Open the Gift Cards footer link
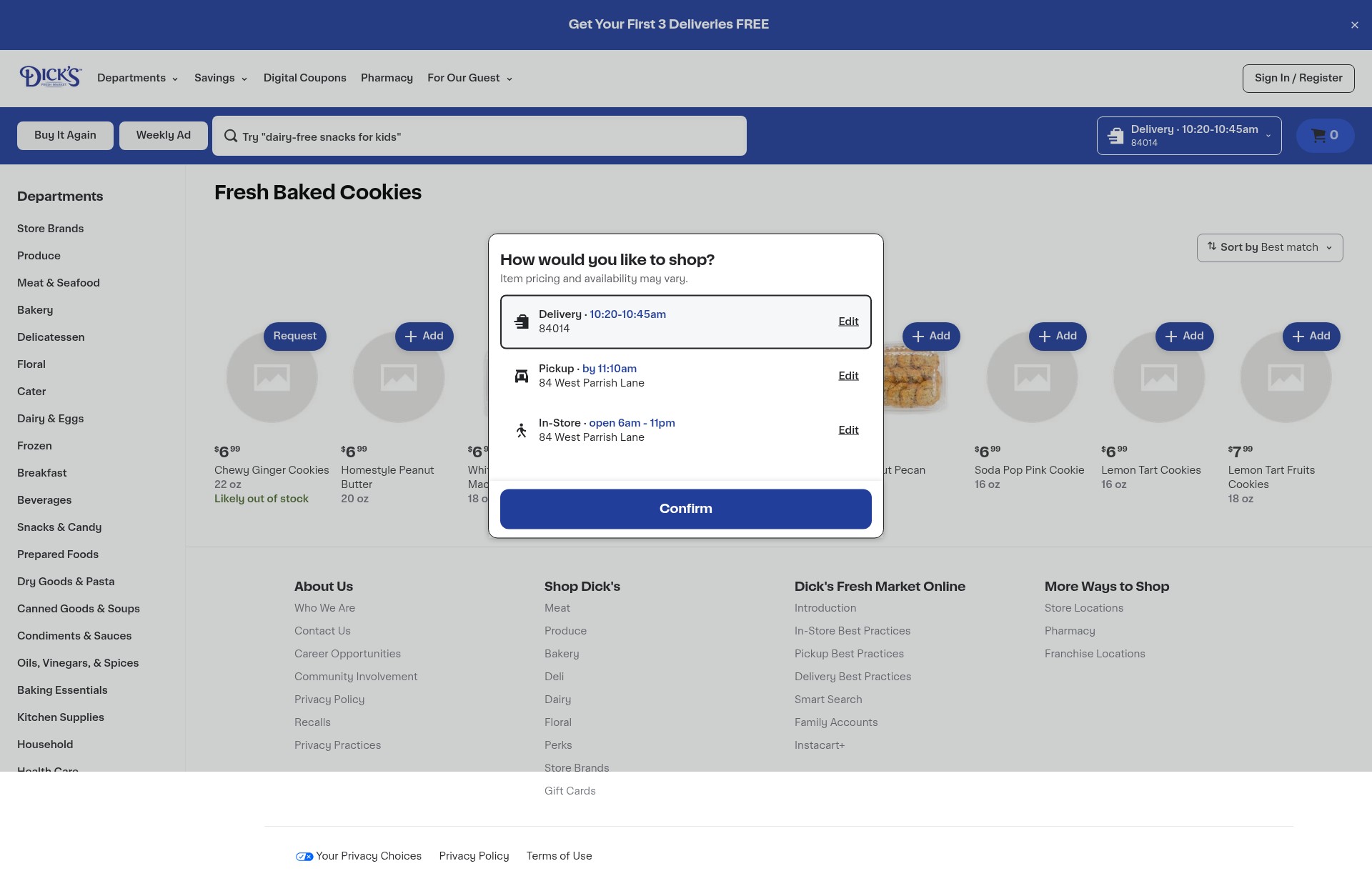 [x=570, y=791]
